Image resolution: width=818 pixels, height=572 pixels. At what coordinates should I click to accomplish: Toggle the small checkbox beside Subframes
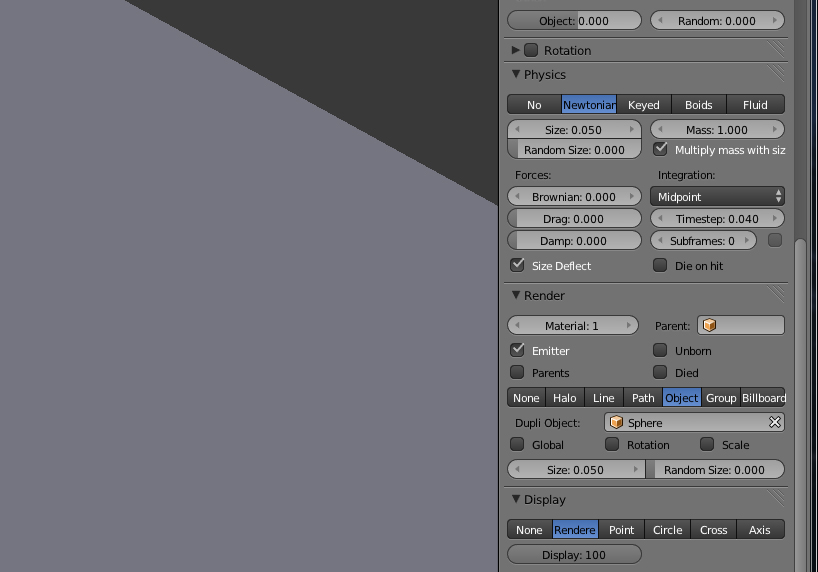click(775, 240)
